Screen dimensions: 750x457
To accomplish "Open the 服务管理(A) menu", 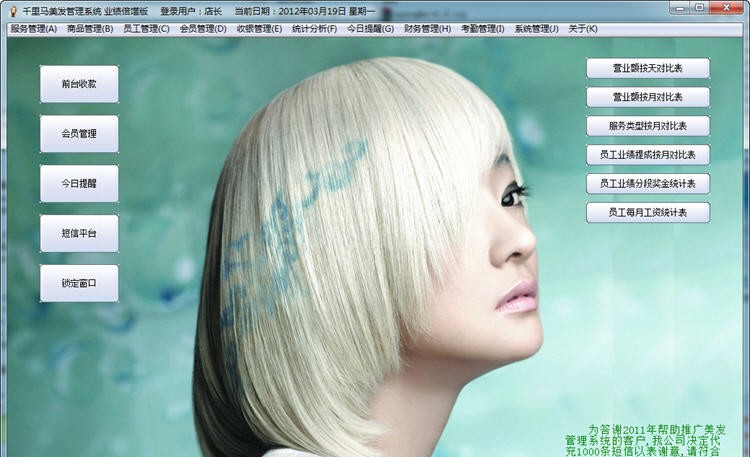I will pyautogui.click(x=33, y=29).
